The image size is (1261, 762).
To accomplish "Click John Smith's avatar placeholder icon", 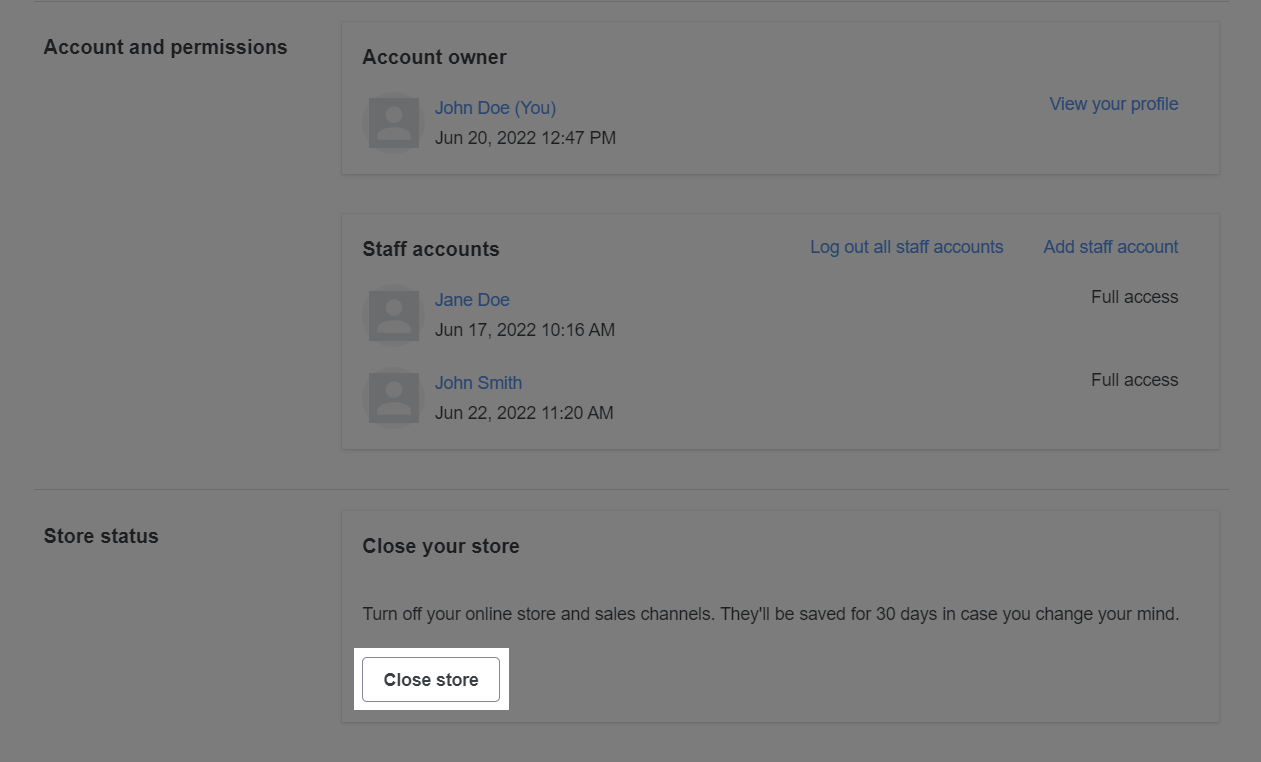I will [x=394, y=398].
